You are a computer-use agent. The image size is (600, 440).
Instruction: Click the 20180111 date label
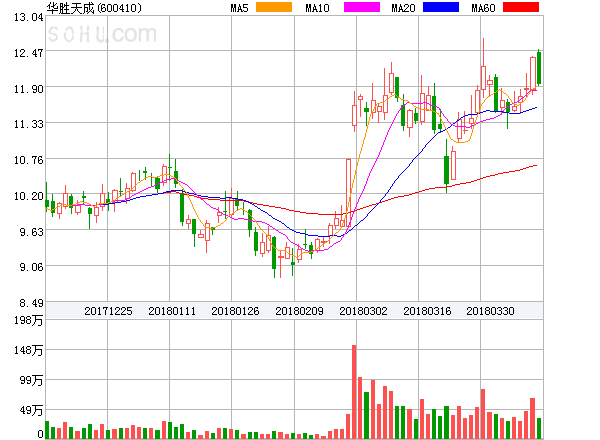click(172, 311)
